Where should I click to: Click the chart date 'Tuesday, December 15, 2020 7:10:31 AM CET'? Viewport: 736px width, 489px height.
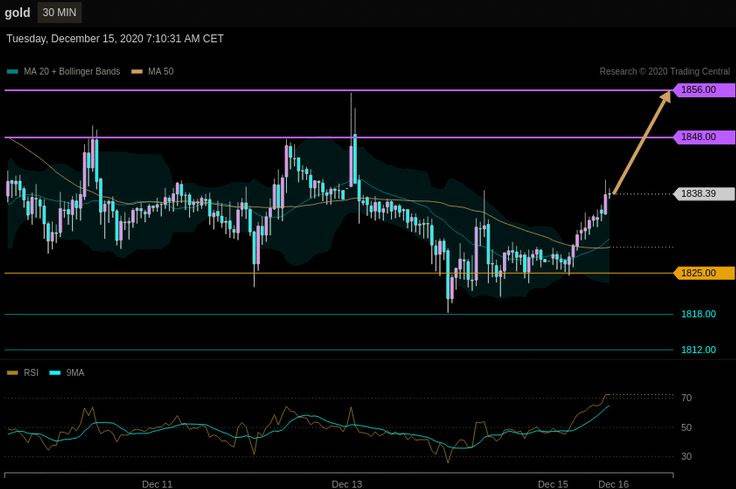pos(115,38)
